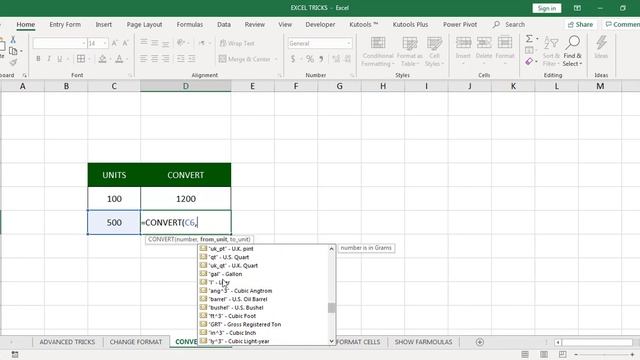
Task: Click the Accounting dollar sign icon
Action: point(293,59)
